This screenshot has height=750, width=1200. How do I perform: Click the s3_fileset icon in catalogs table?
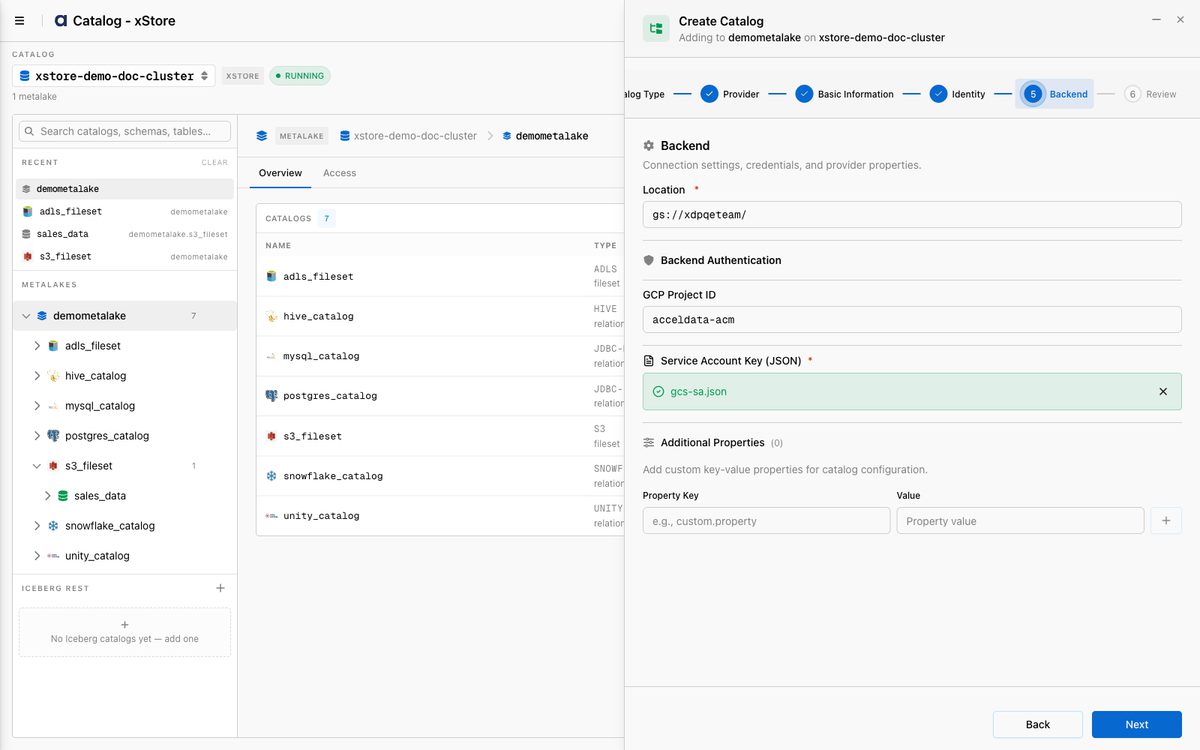pos(272,436)
